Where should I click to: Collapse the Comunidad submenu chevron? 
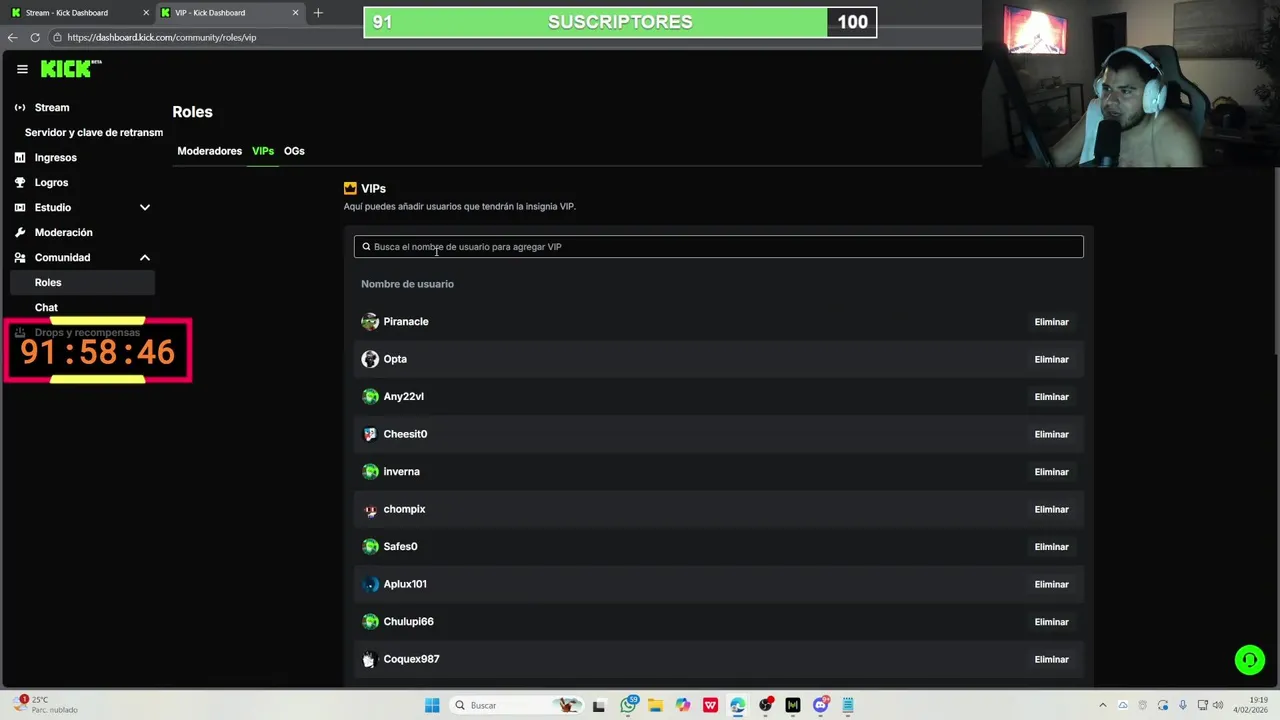(x=145, y=257)
